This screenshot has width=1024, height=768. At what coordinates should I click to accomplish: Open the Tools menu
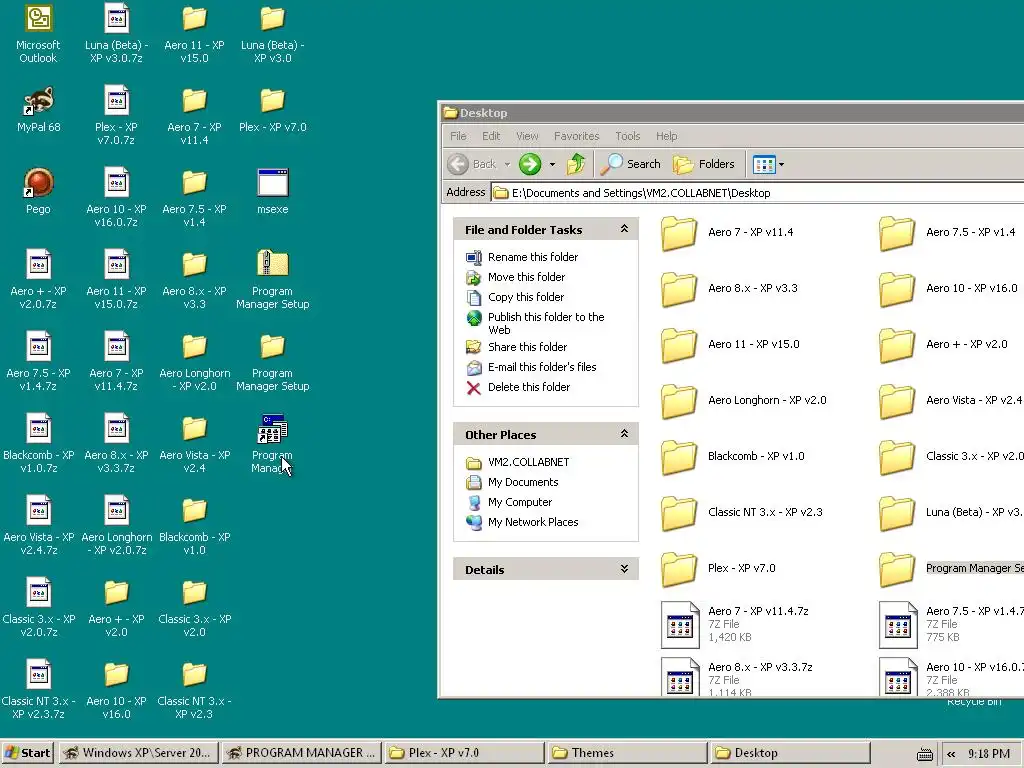[628, 136]
